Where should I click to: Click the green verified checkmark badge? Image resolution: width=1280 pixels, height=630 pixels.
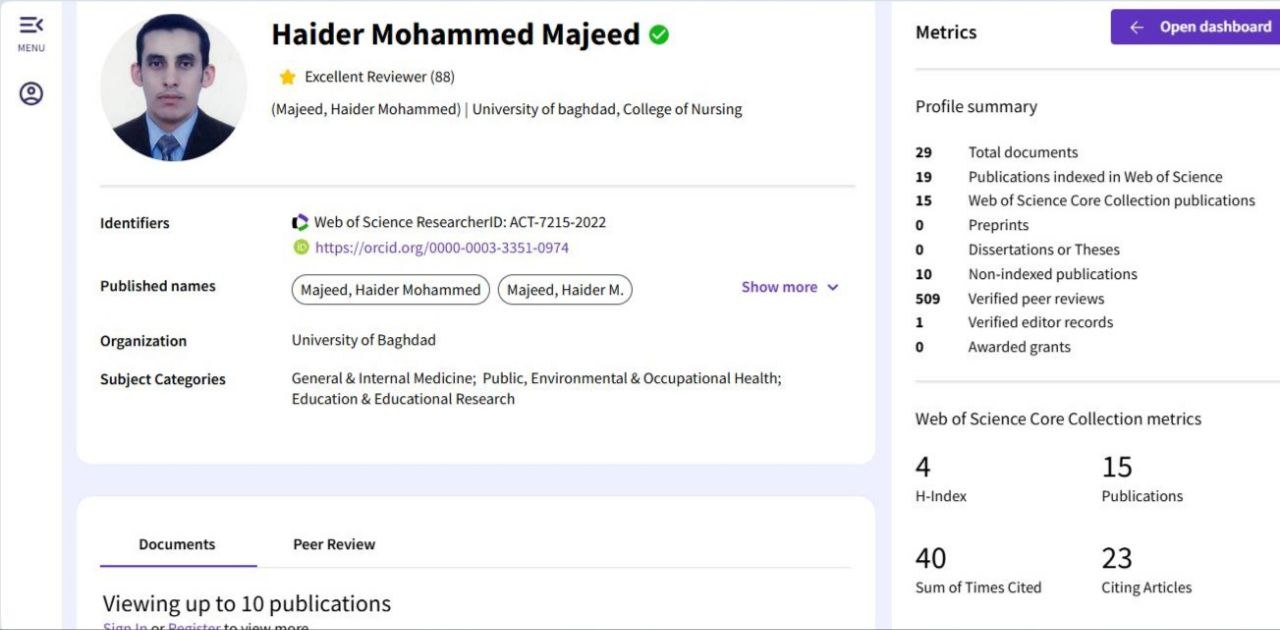coord(659,35)
